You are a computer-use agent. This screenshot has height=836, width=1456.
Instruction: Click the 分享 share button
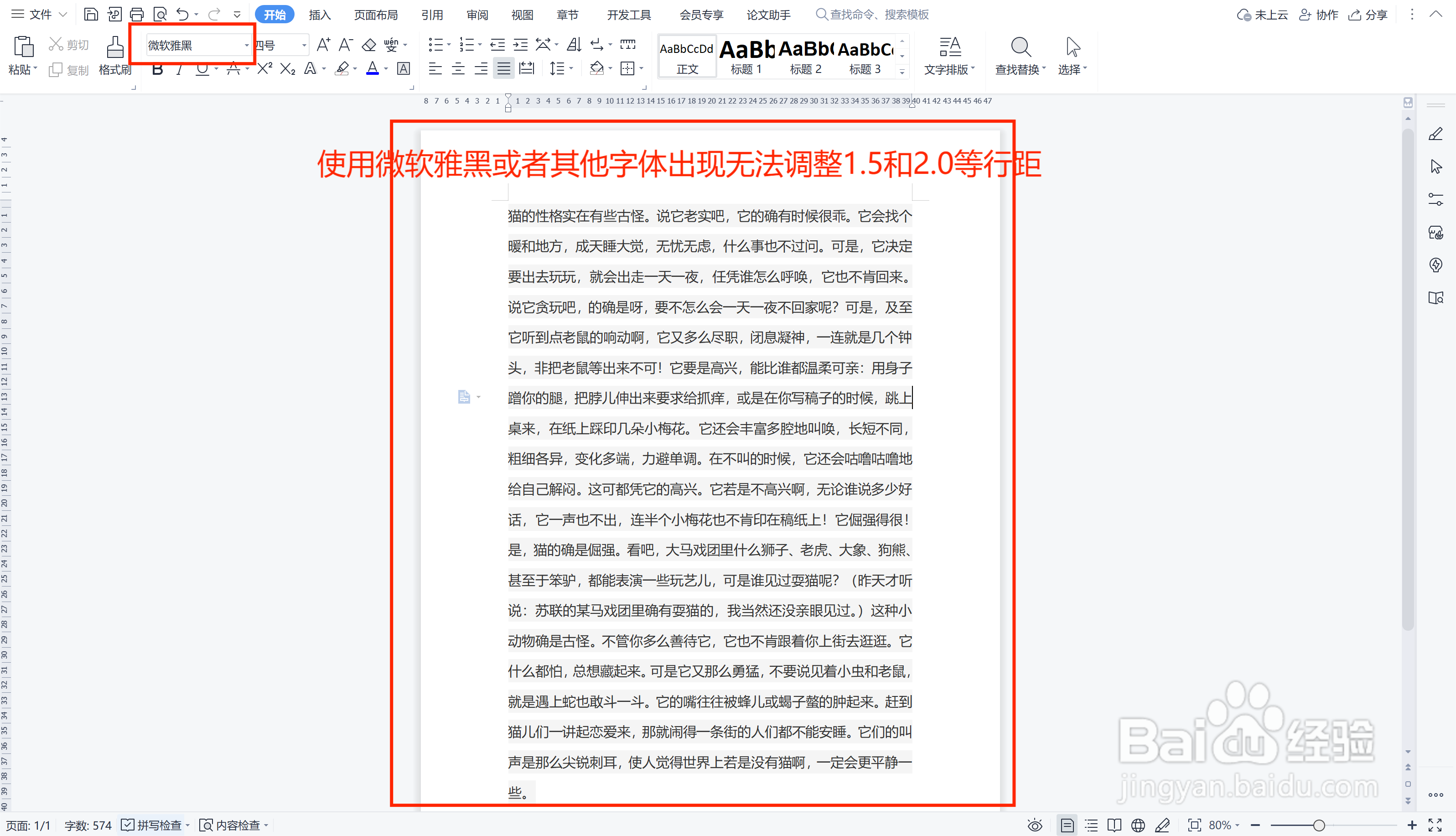click(1368, 14)
